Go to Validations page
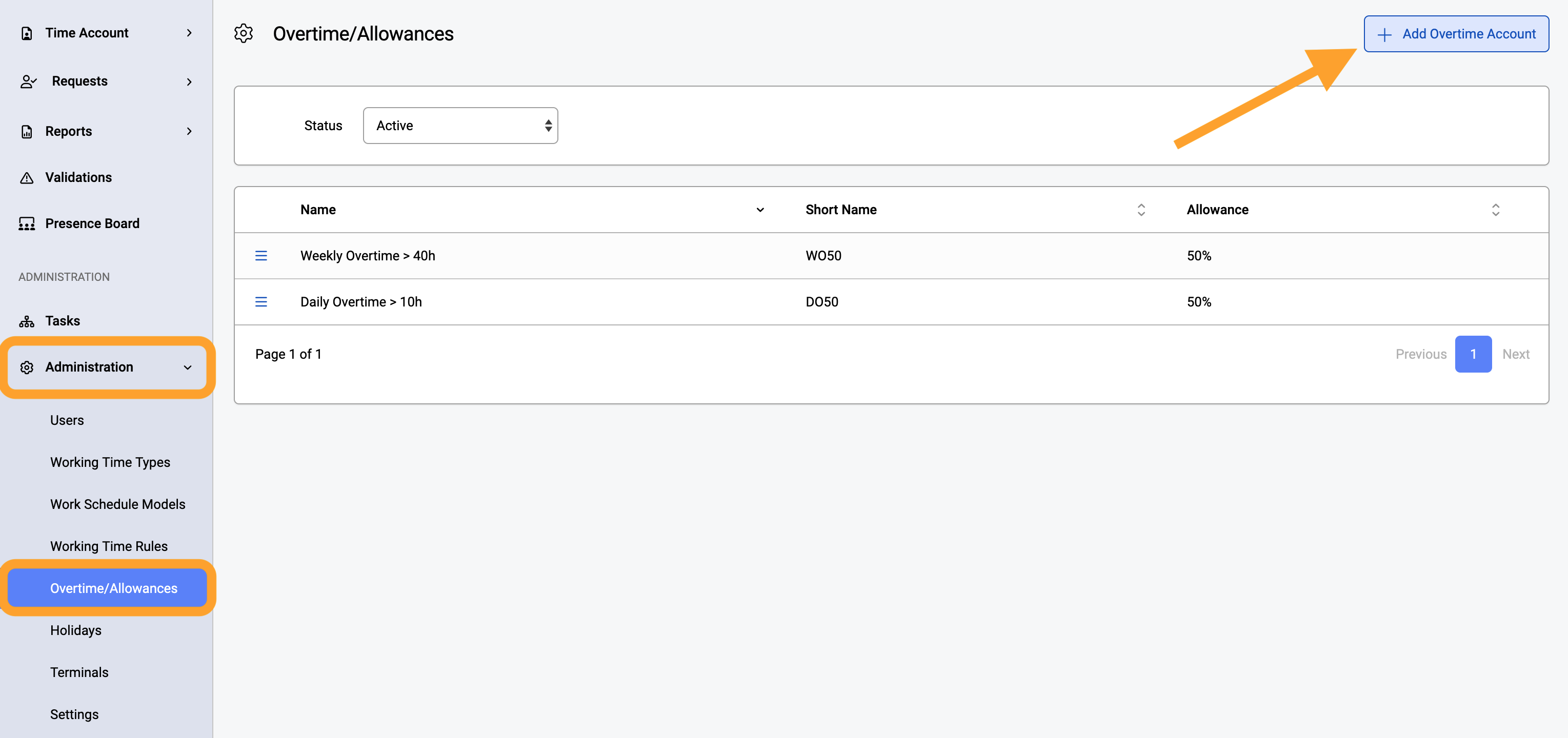This screenshot has width=1568, height=738. 107,178
